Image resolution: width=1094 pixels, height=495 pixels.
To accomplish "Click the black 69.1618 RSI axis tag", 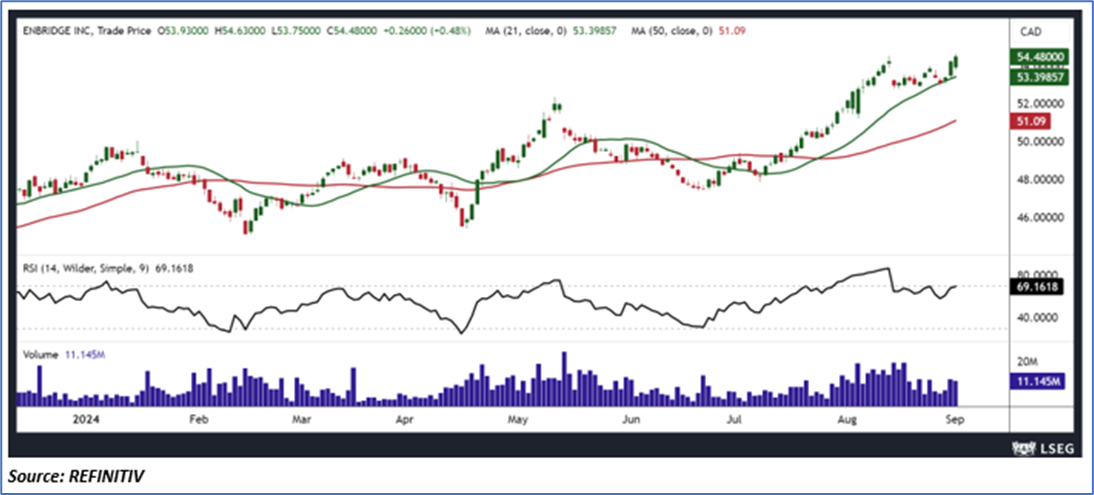I will [1037, 286].
